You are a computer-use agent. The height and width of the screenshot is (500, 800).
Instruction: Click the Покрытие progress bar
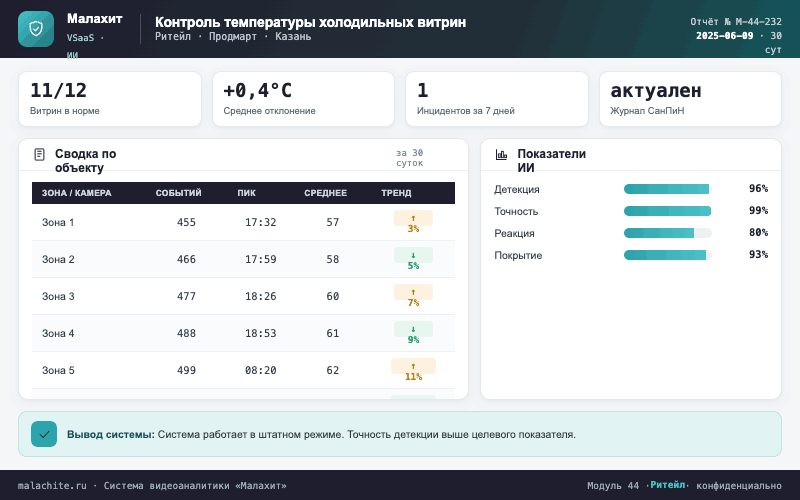[667, 255]
